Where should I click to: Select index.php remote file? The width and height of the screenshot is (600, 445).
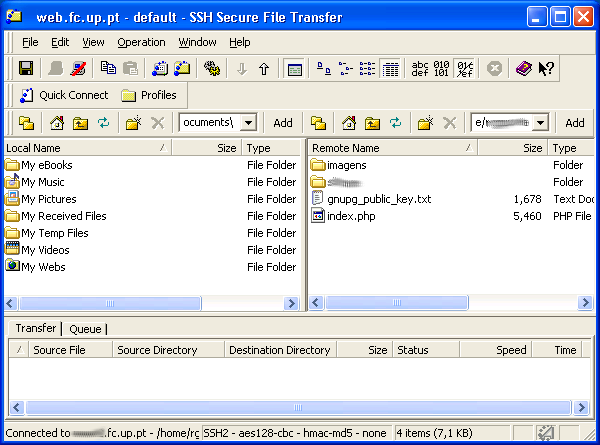pos(343,216)
